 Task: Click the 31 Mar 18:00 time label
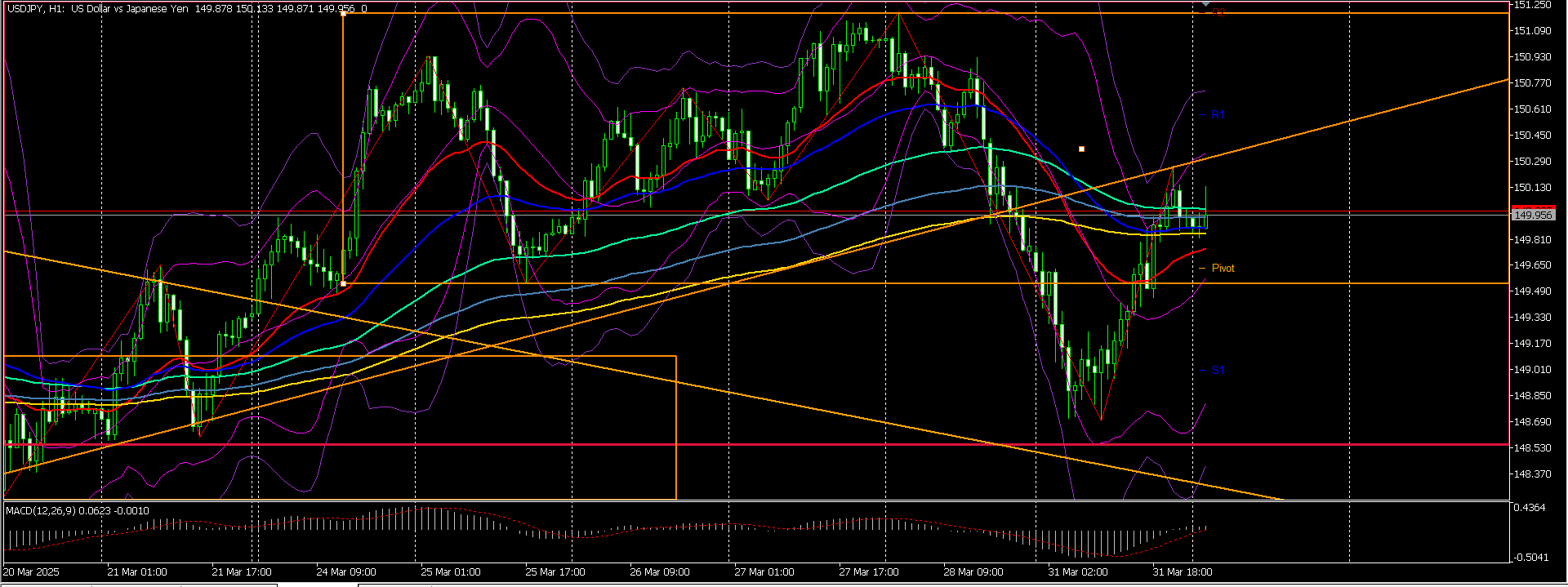[1182, 572]
